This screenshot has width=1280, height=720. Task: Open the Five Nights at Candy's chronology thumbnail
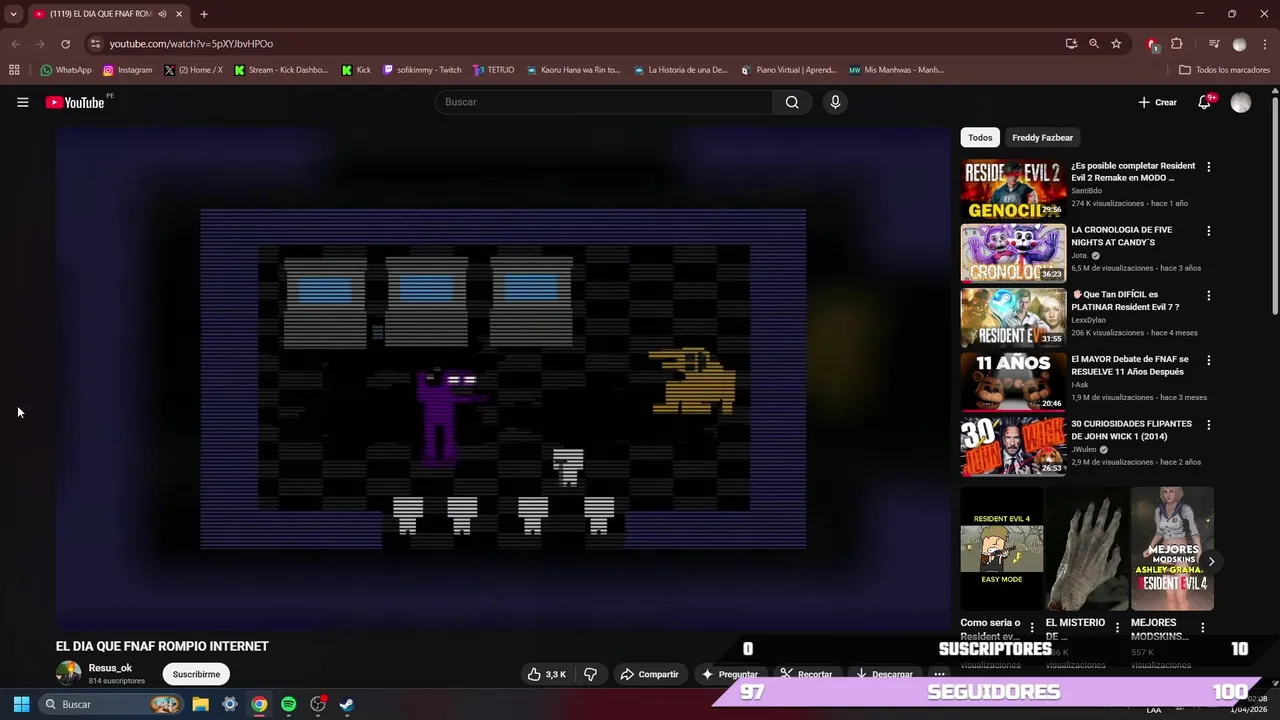(x=1013, y=253)
